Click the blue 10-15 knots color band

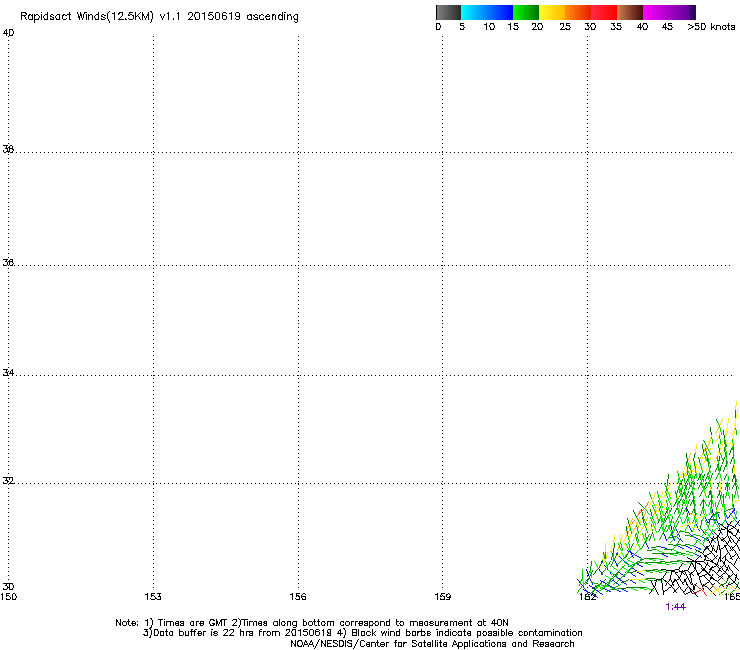point(500,12)
